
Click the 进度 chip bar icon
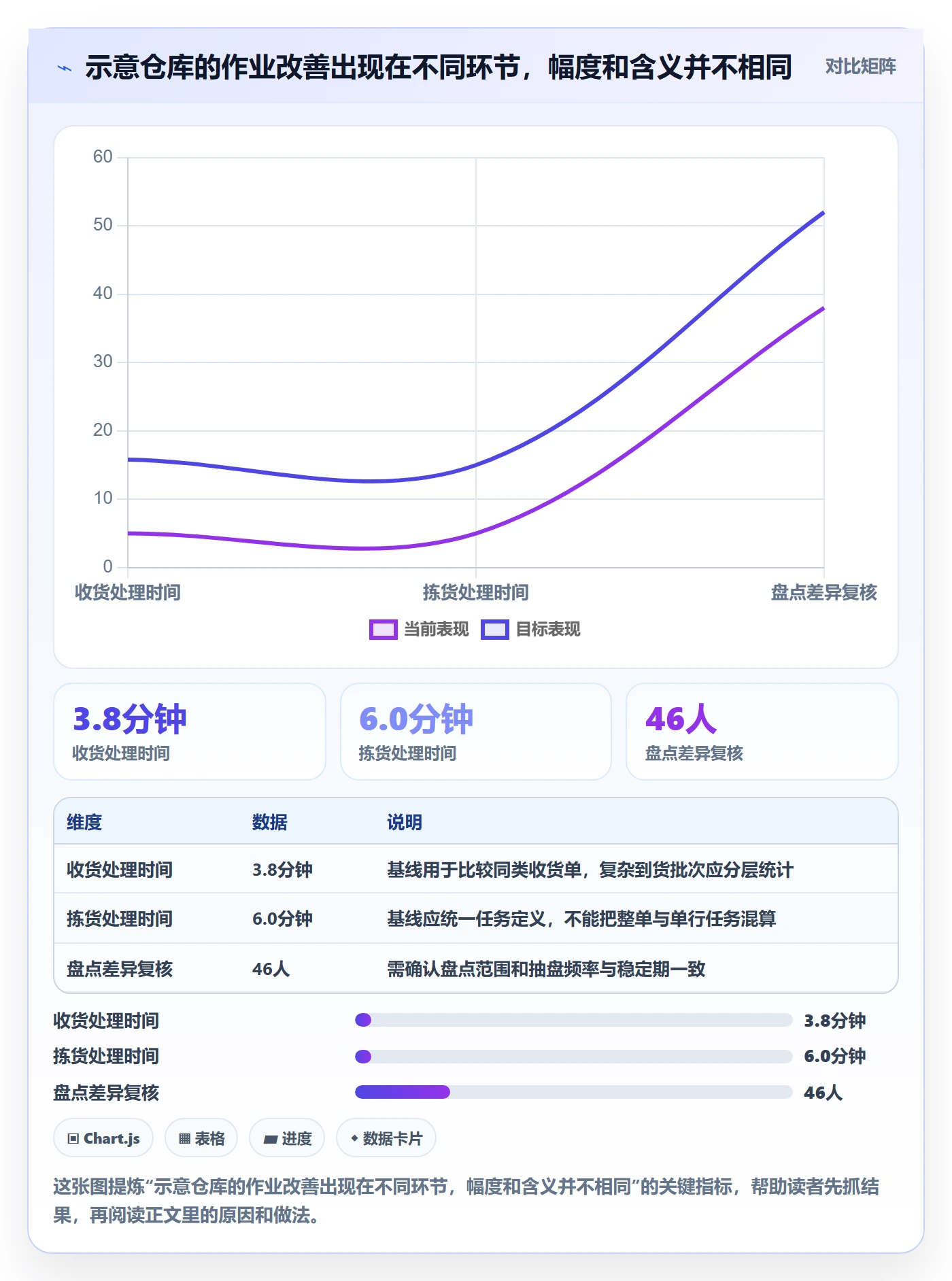tap(270, 1140)
